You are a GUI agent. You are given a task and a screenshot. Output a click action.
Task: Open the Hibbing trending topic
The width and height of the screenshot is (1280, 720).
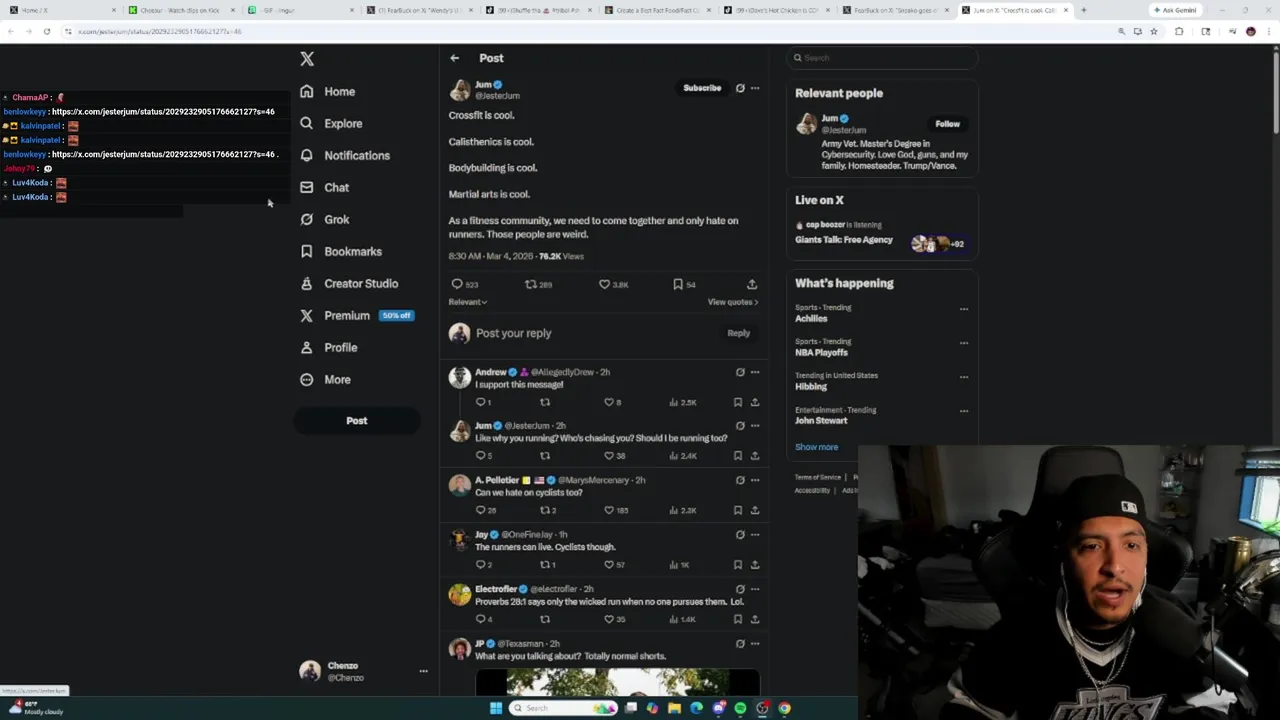[x=811, y=387]
